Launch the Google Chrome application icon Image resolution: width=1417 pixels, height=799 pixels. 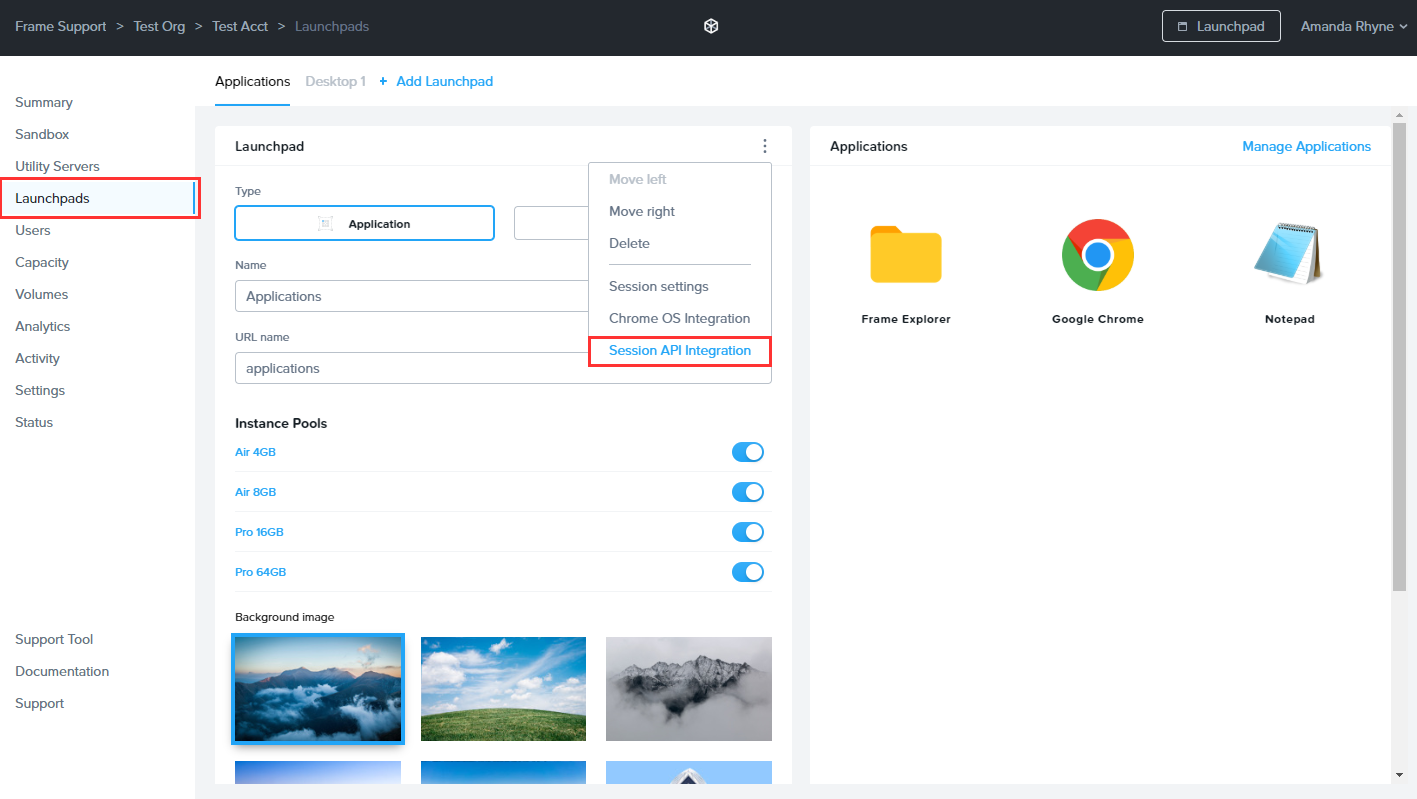point(1097,255)
